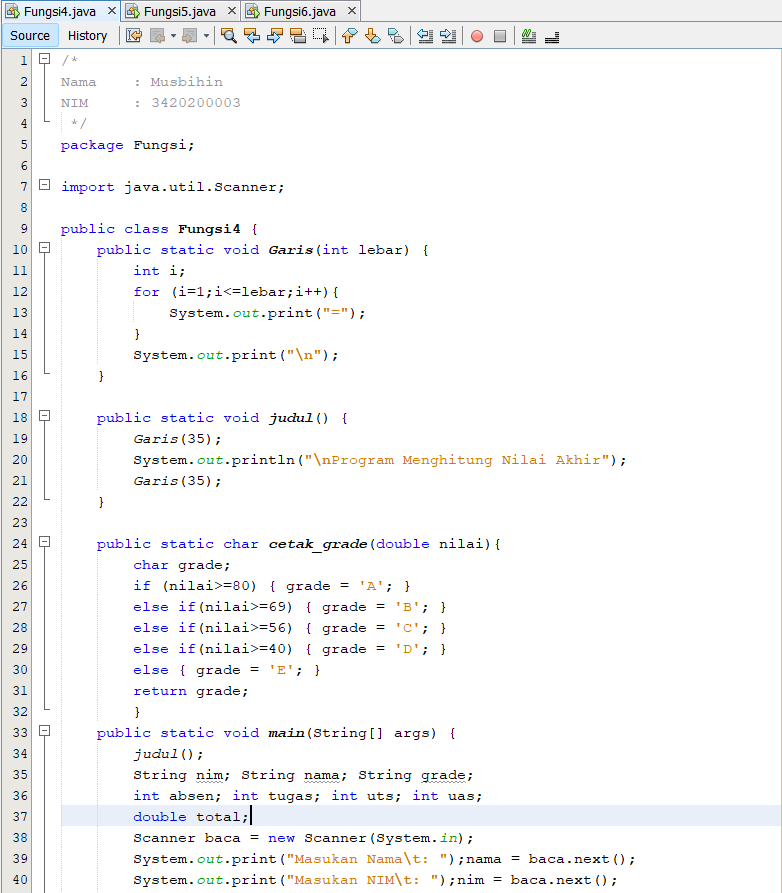Collapse the header comment fold at line 1
782x893 pixels.
pos(44,58)
